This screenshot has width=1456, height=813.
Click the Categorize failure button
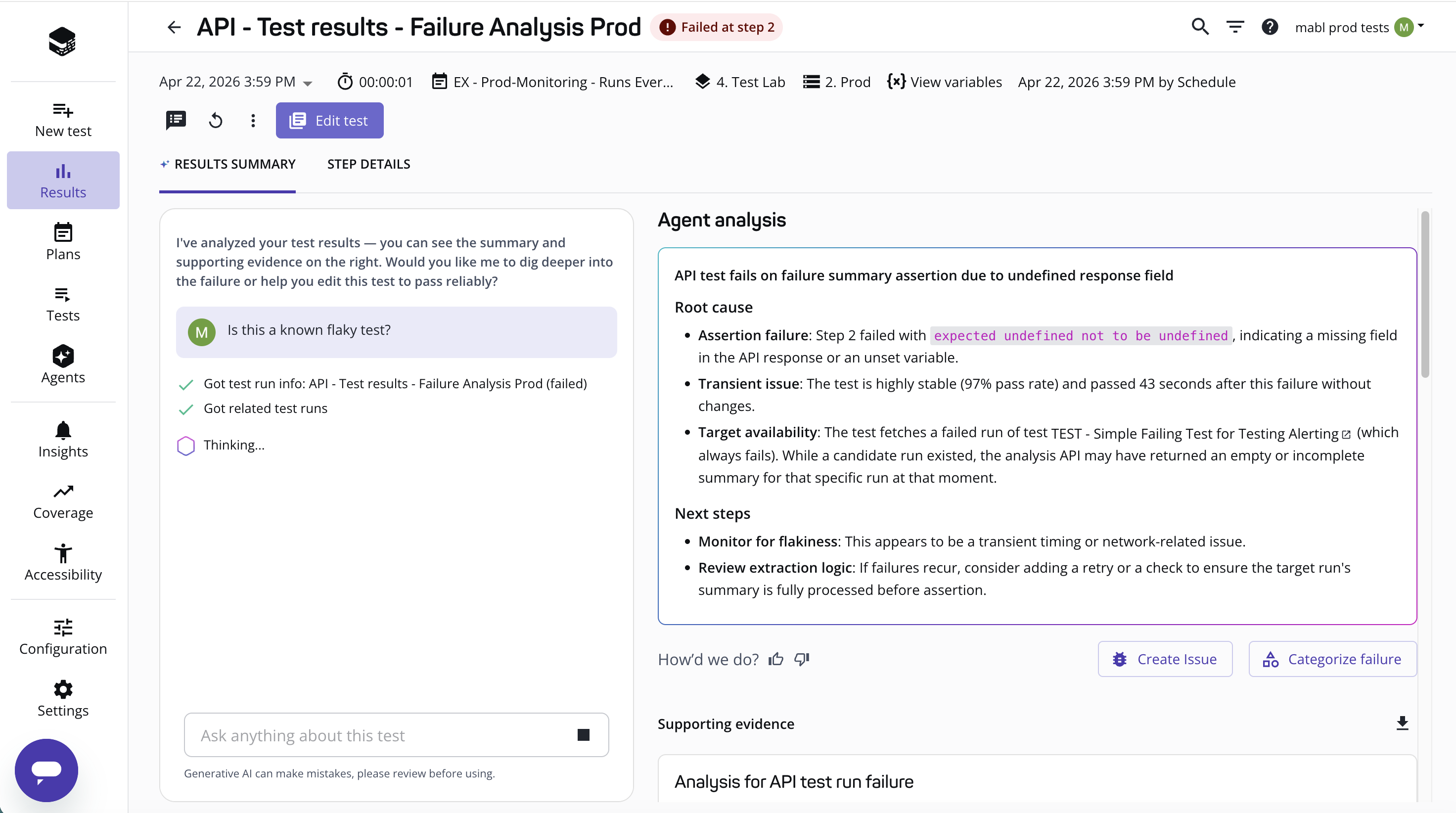point(1332,659)
